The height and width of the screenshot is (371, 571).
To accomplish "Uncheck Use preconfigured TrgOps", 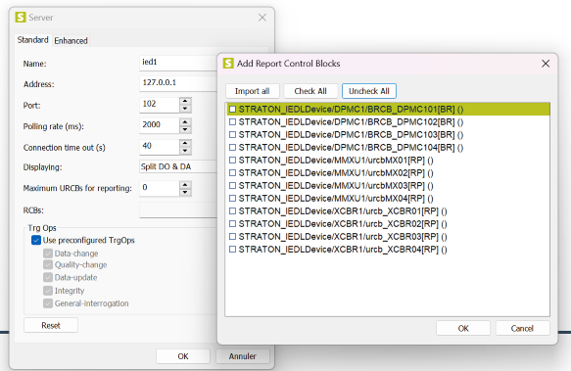I will [x=36, y=240].
